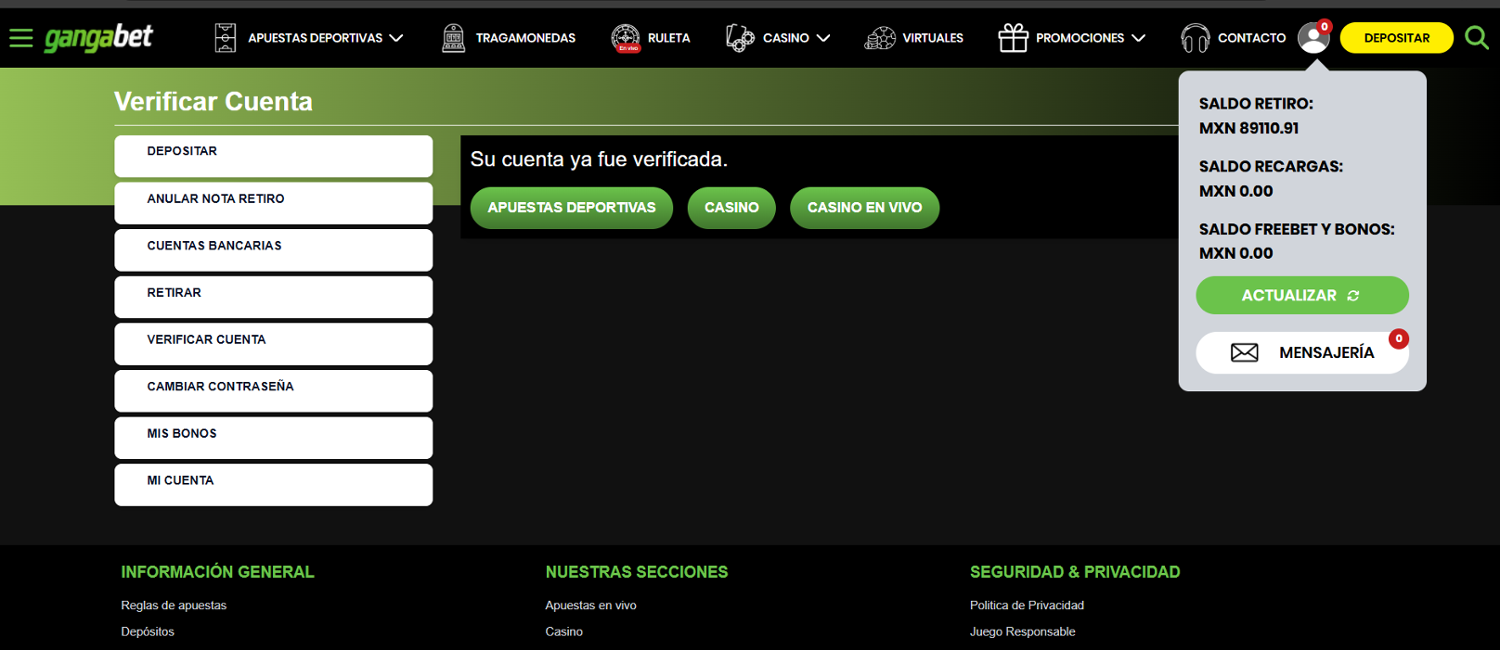The width and height of the screenshot is (1500, 650).
Task: Click the Virtuales coins icon
Action: (x=880, y=38)
